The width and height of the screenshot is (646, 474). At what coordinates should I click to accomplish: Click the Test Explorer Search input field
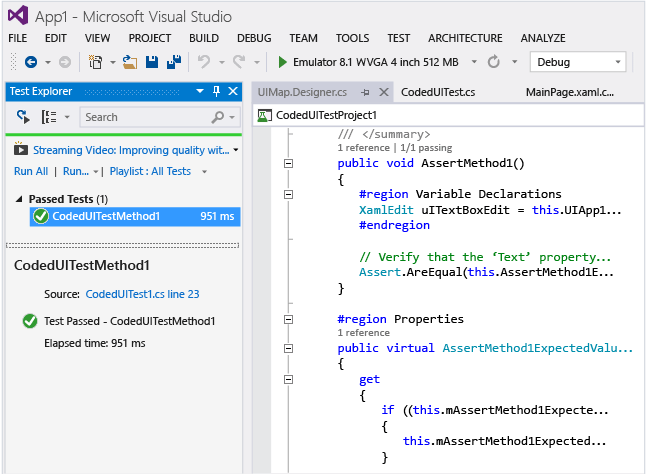(x=159, y=117)
